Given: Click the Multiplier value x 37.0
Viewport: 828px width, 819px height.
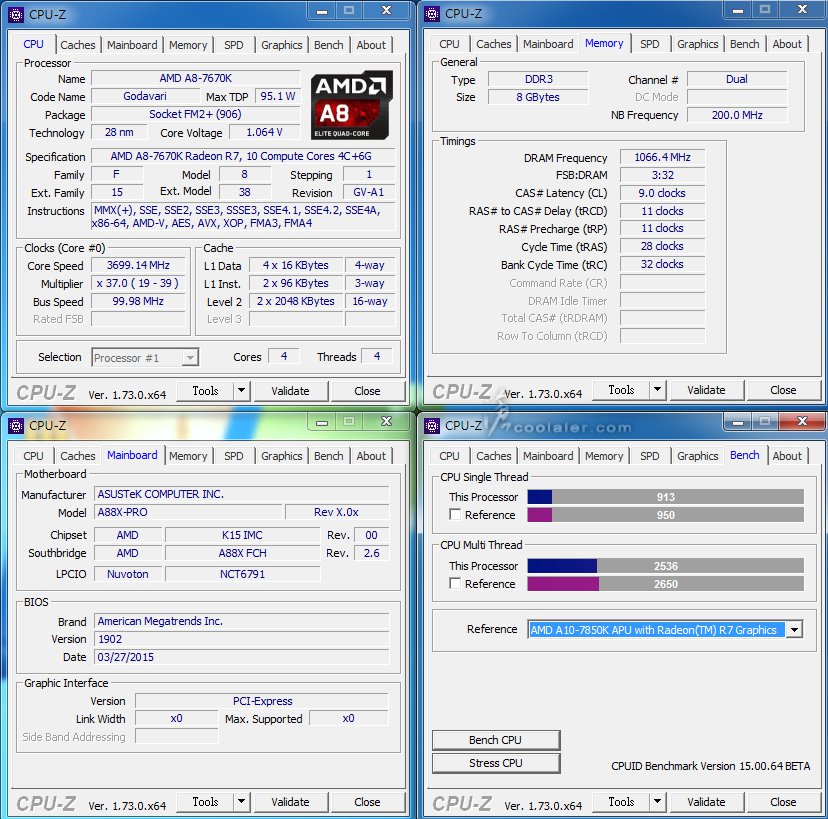Looking at the screenshot, I should tap(138, 283).
